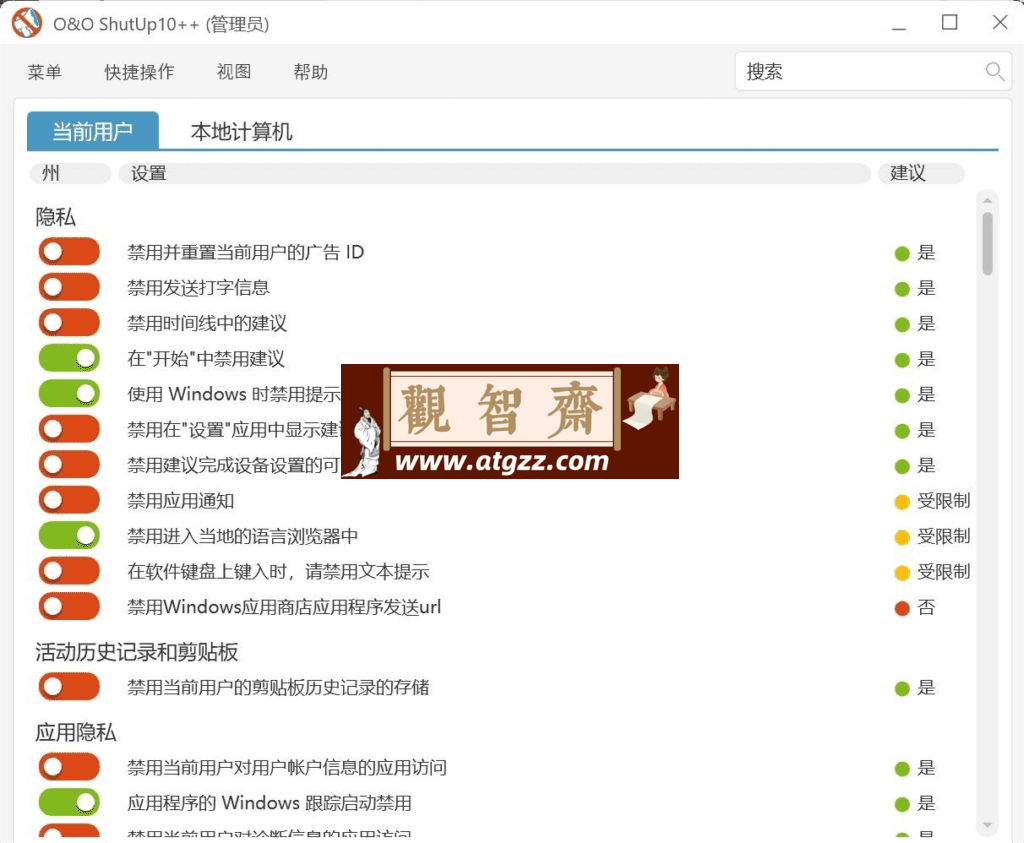The image size is (1024, 843).
Task: Click the text 禁用应用通知
Action: [180, 500]
